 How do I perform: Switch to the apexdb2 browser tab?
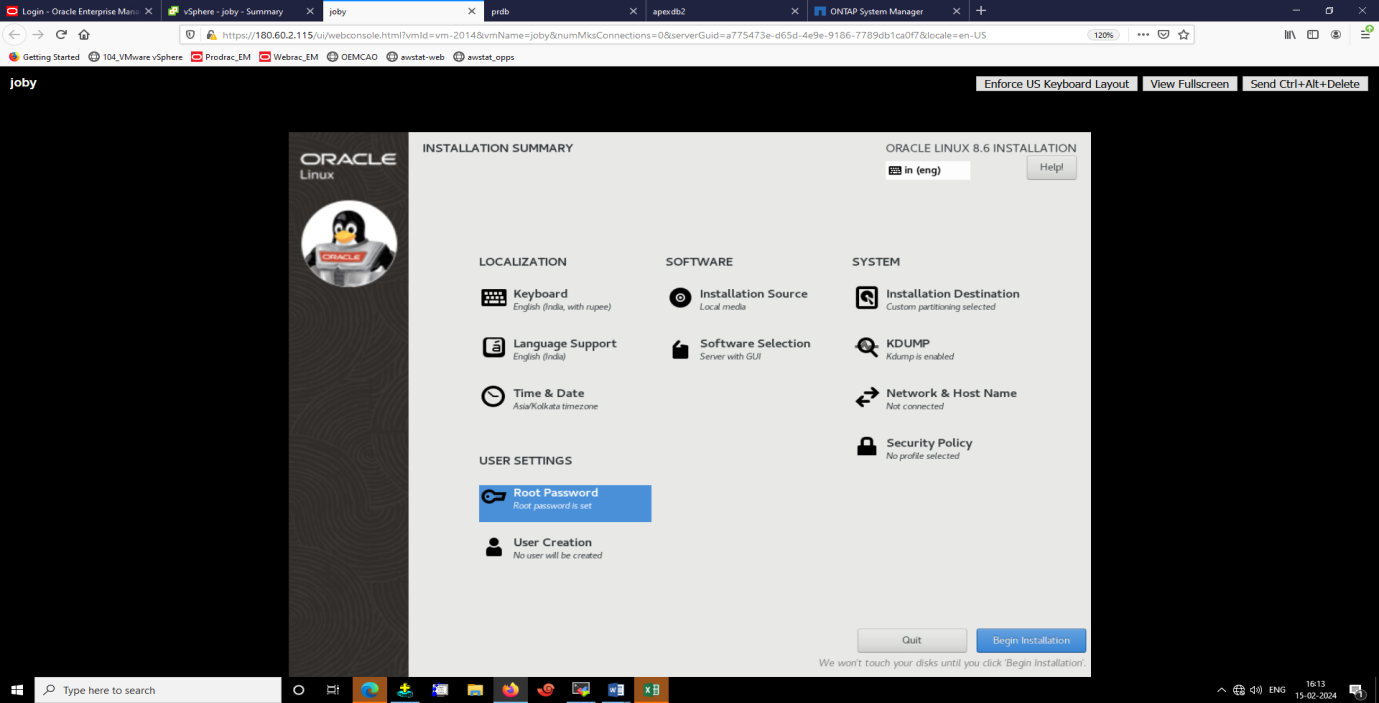(726, 11)
